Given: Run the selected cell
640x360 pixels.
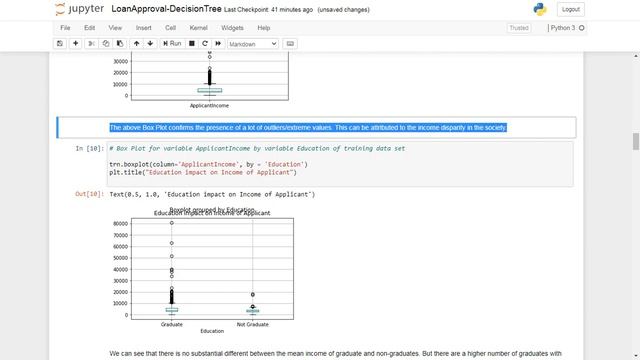Looking at the screenshot, I should coord(172,43).
